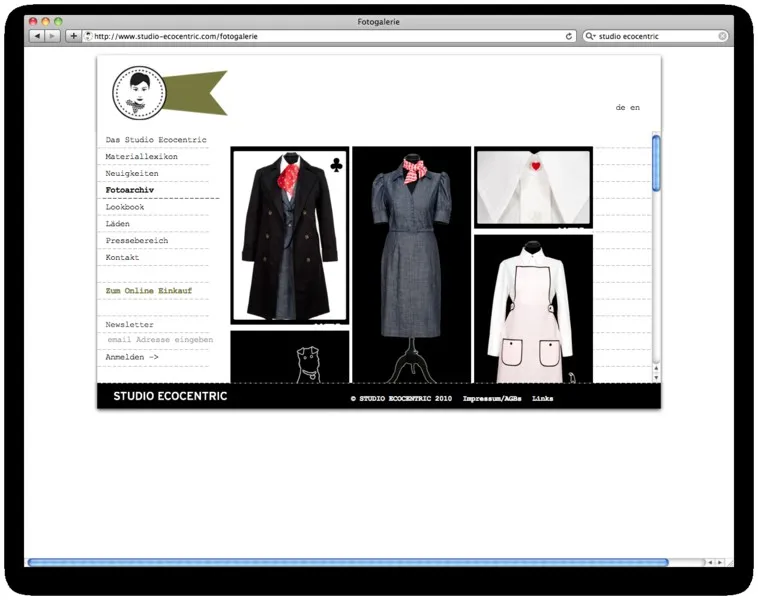Add bookmark with the plus button
Image resolution: width=758 pixels, height=600 pixels.
tap(73, 36)
